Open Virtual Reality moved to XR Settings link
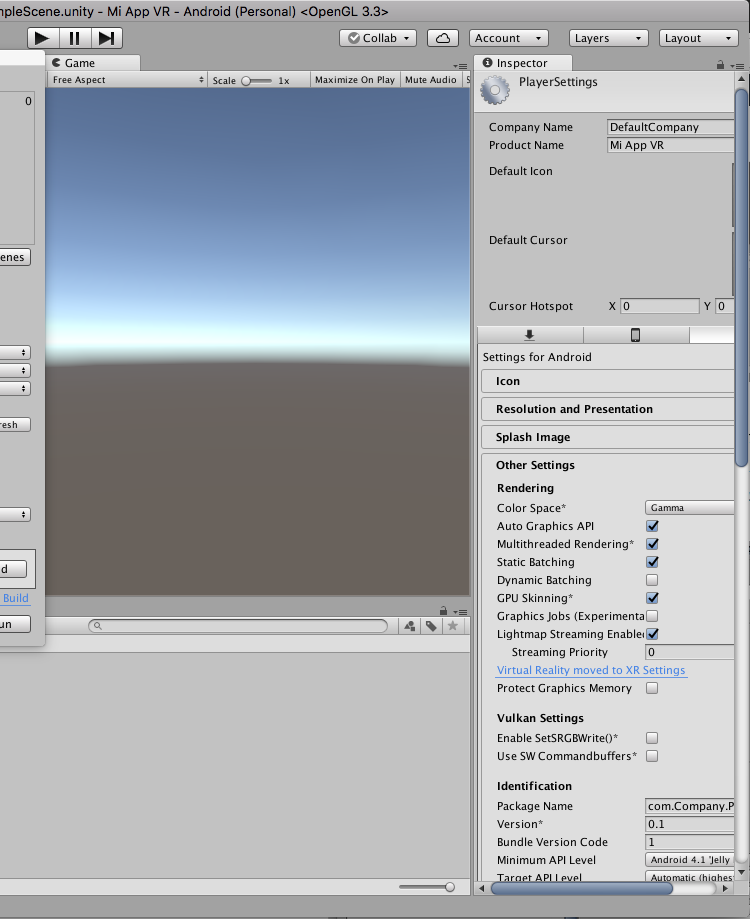 (x=591, y=670)
